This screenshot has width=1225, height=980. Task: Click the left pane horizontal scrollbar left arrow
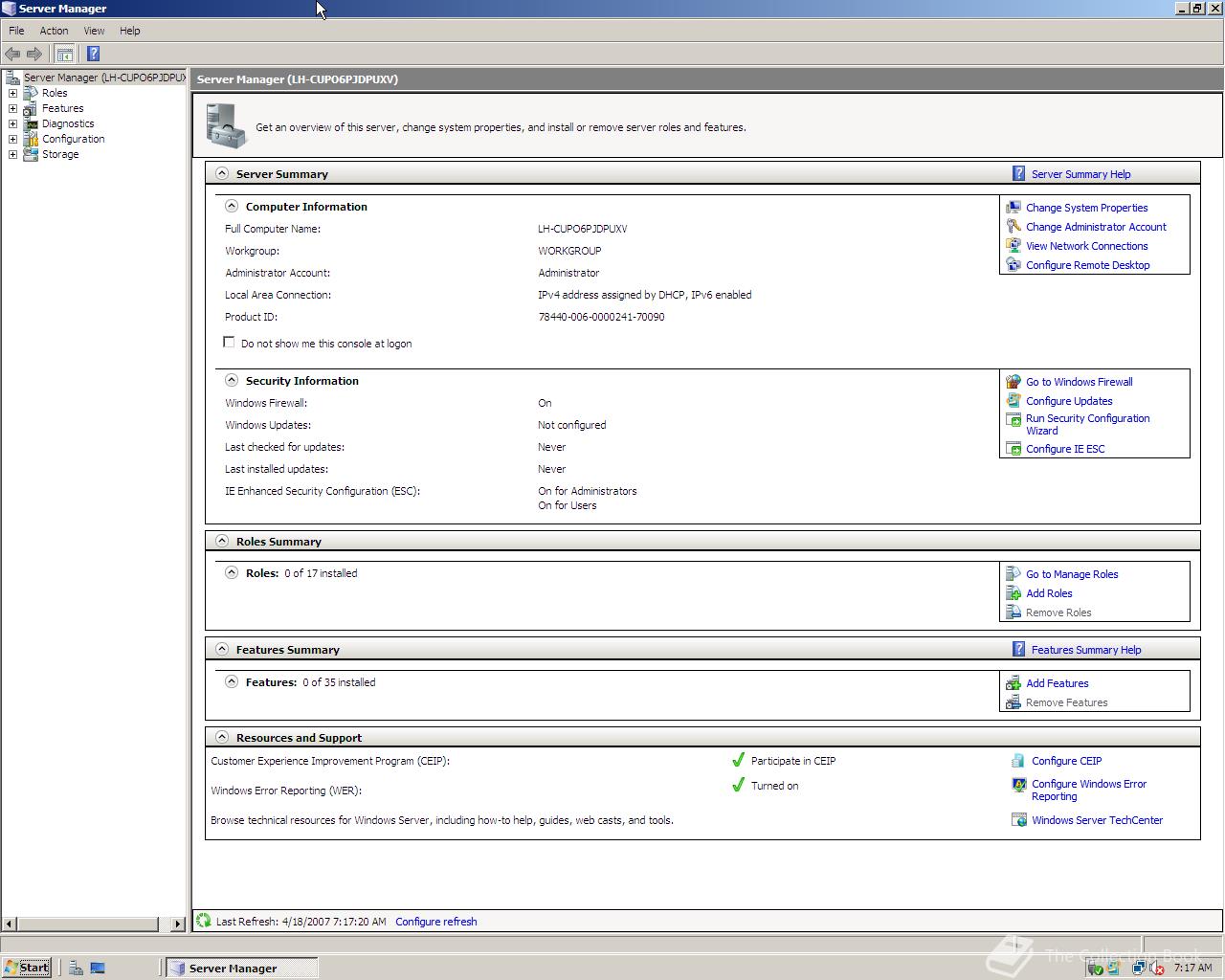10,924
